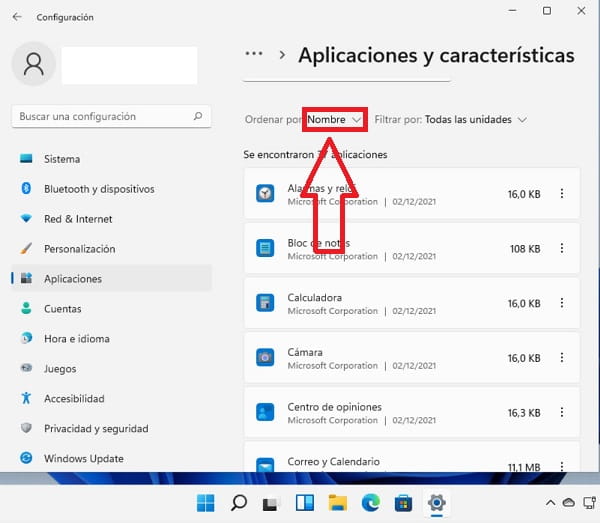Click the Personalización brush icon
The width and height of the screenshot is (600, 523).
point(26,248)
